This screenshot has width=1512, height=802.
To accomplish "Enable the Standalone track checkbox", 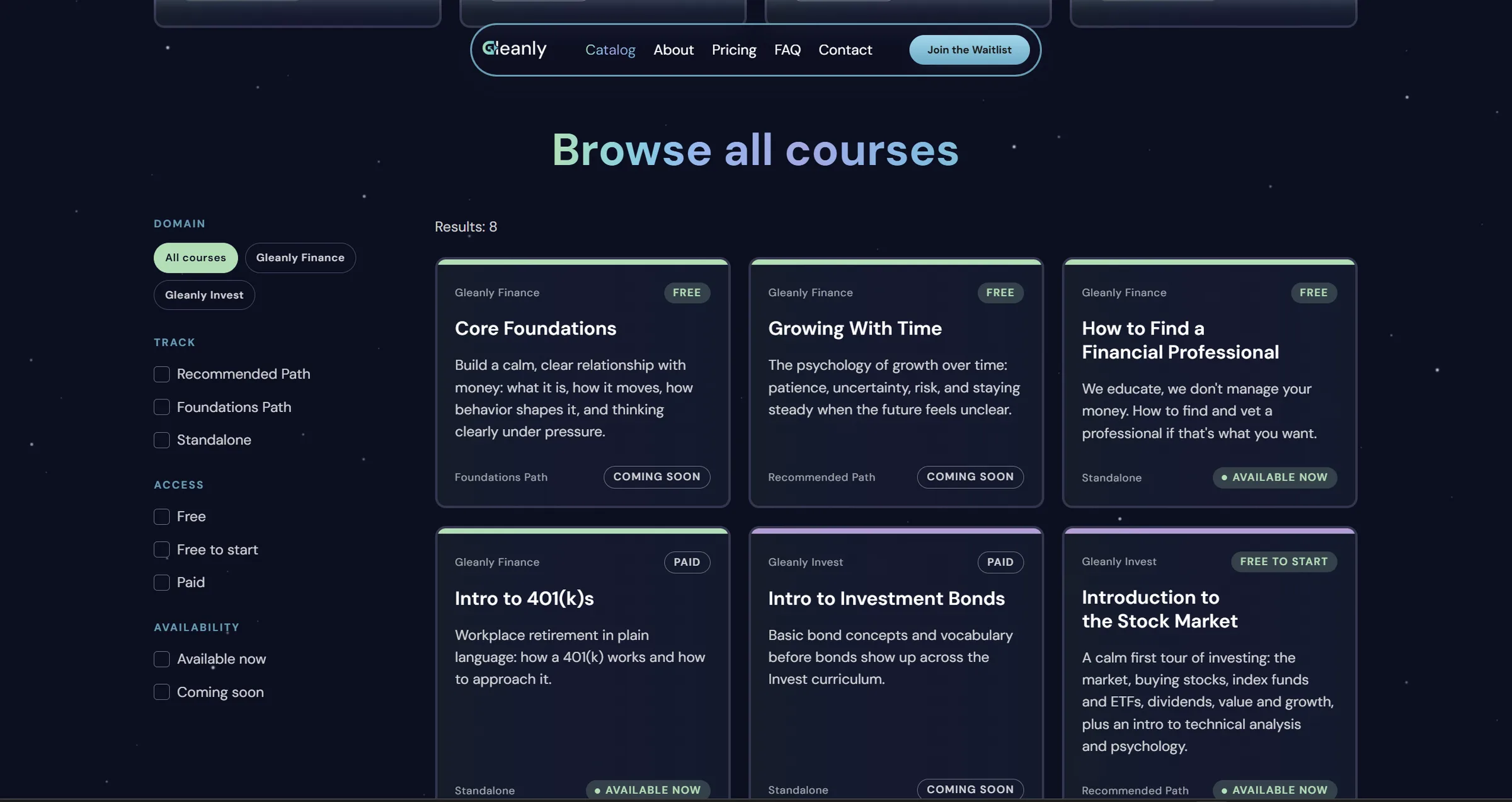I will pos(162,440).
